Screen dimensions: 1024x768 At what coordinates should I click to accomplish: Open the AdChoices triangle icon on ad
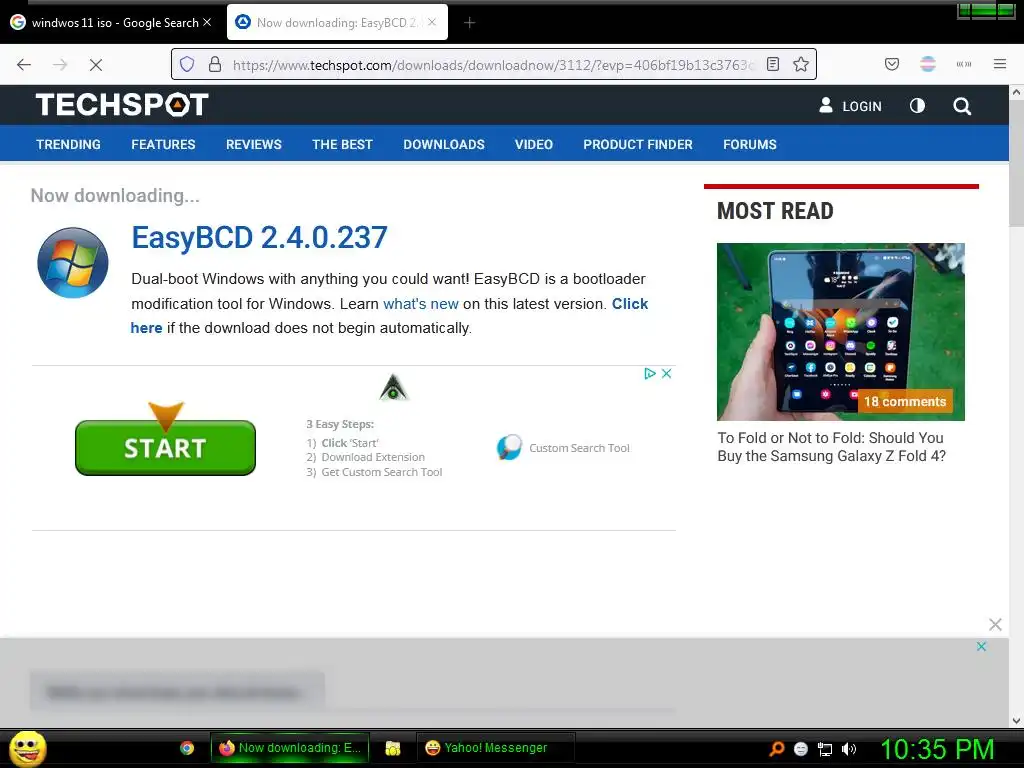pyautogui.click(x=650, y=374)
